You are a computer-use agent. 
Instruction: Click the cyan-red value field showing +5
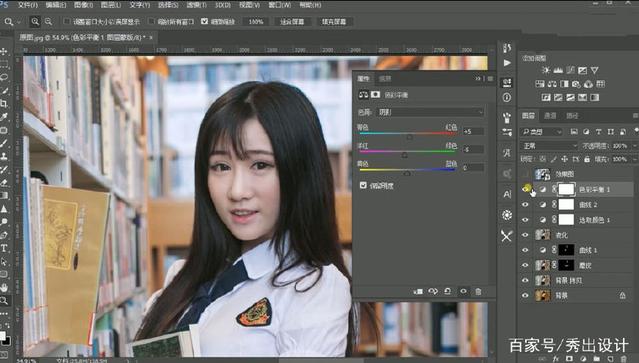[x=473, y=131]
